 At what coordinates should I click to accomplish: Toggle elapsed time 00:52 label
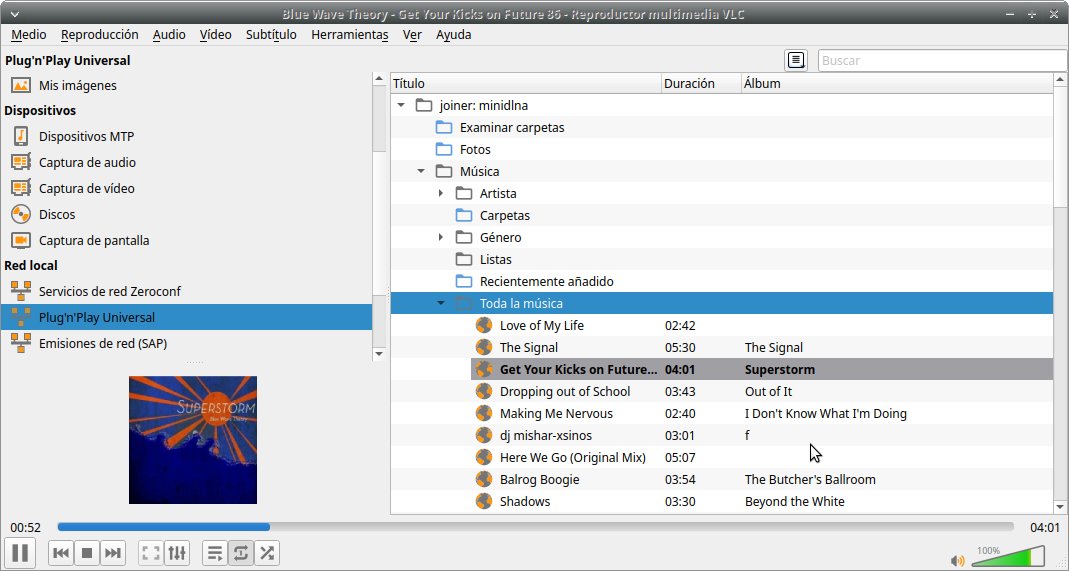25,527
